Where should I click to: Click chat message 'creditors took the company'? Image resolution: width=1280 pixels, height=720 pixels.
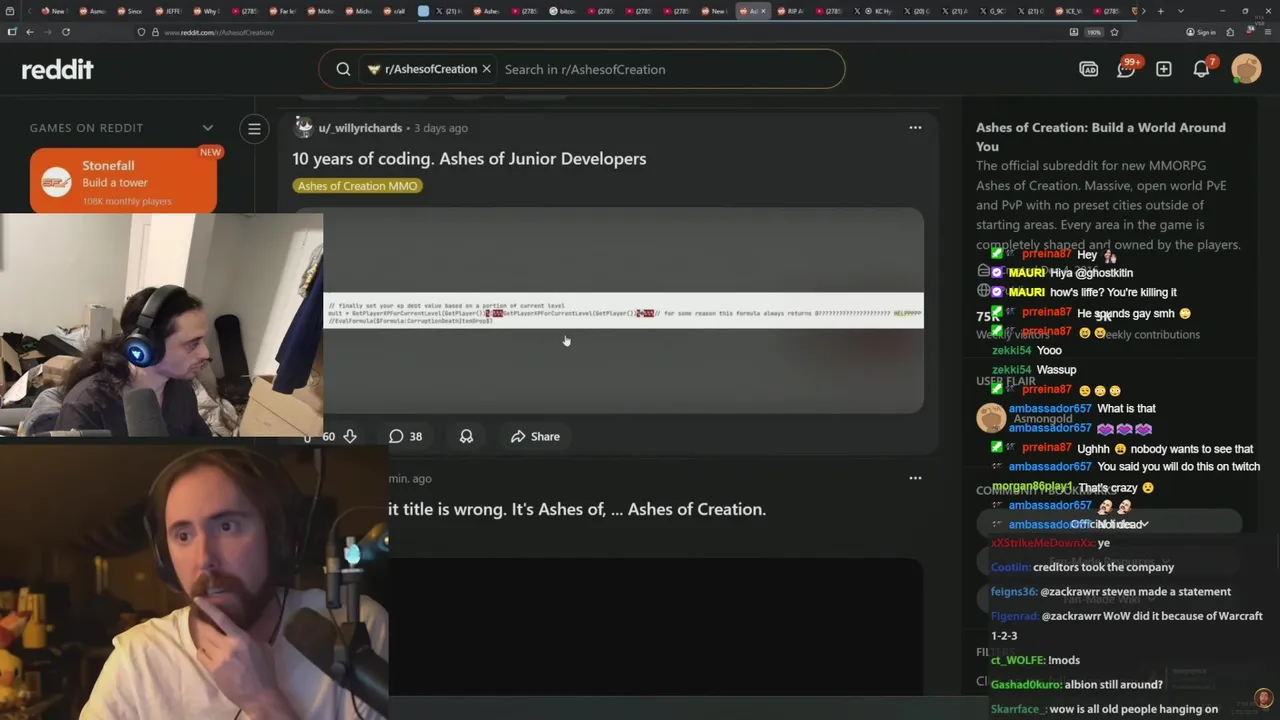[1104, 567]
